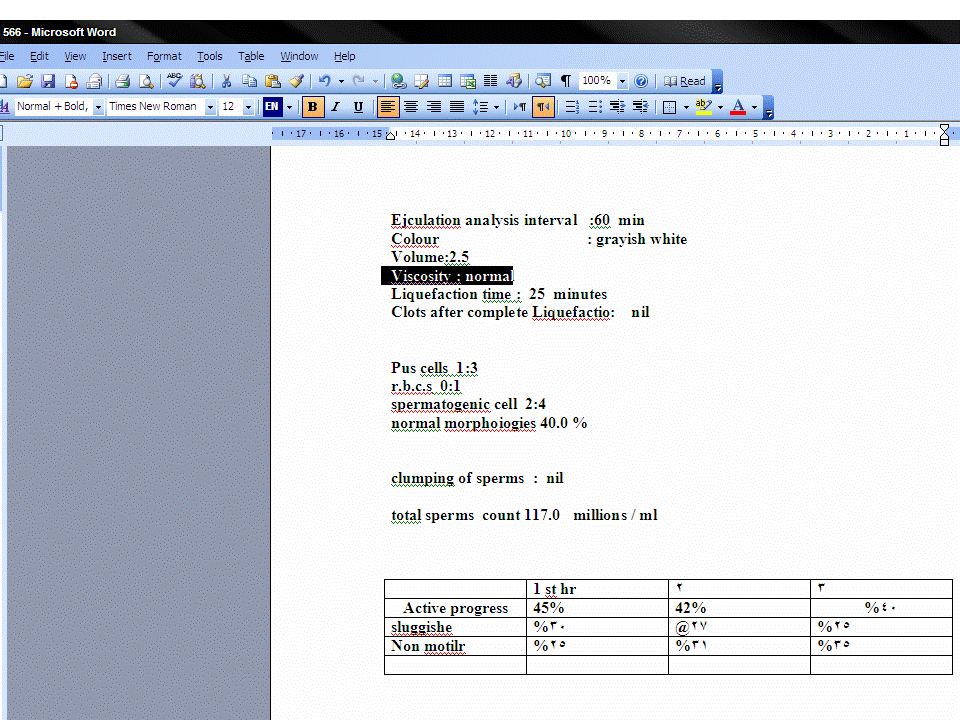Click the Read button

click(x=685, y=81)
